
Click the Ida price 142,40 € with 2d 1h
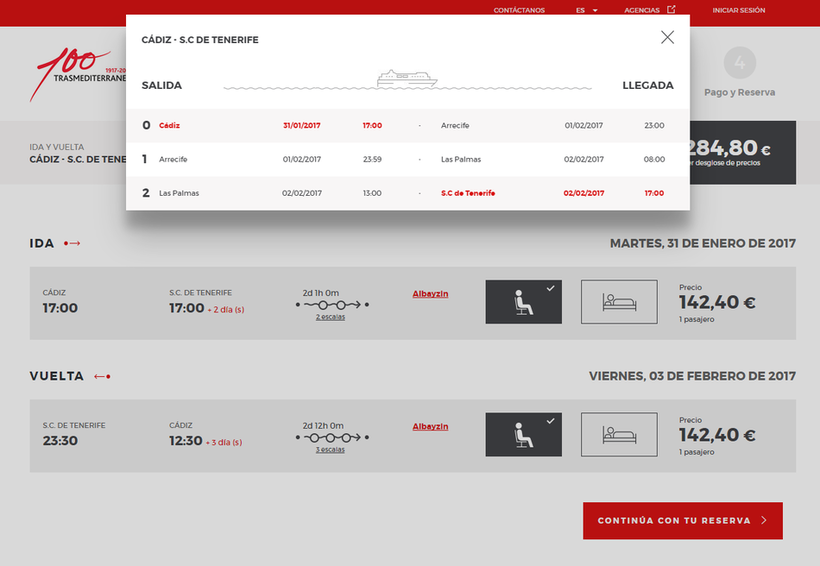717,302
